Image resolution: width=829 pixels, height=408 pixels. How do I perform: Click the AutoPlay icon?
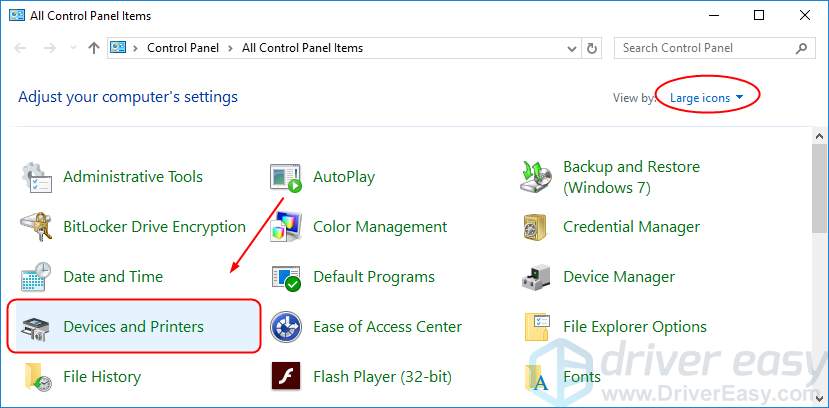click(286, 177)
